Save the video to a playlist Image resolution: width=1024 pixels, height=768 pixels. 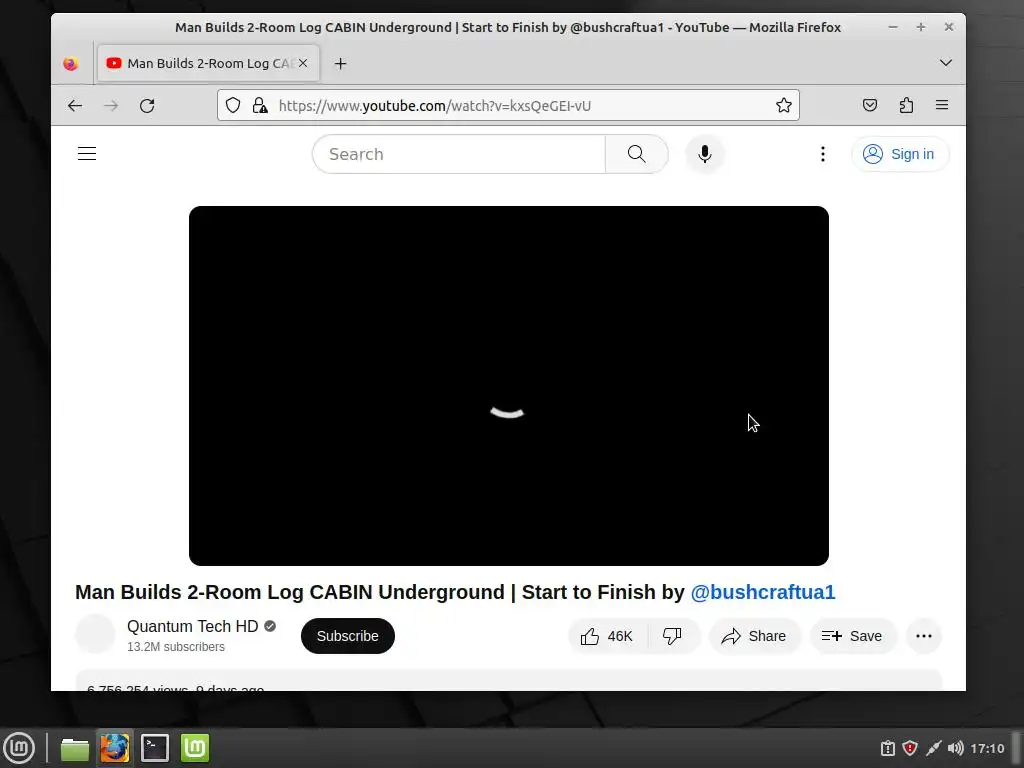[853, 636]
